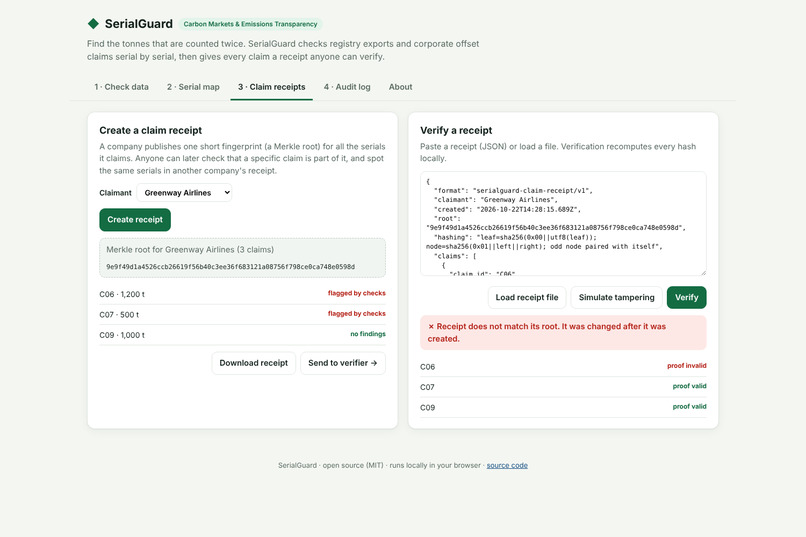Click C07 in the verify results list
Screen dimensions: 806x537
click(x=427, y=387)
